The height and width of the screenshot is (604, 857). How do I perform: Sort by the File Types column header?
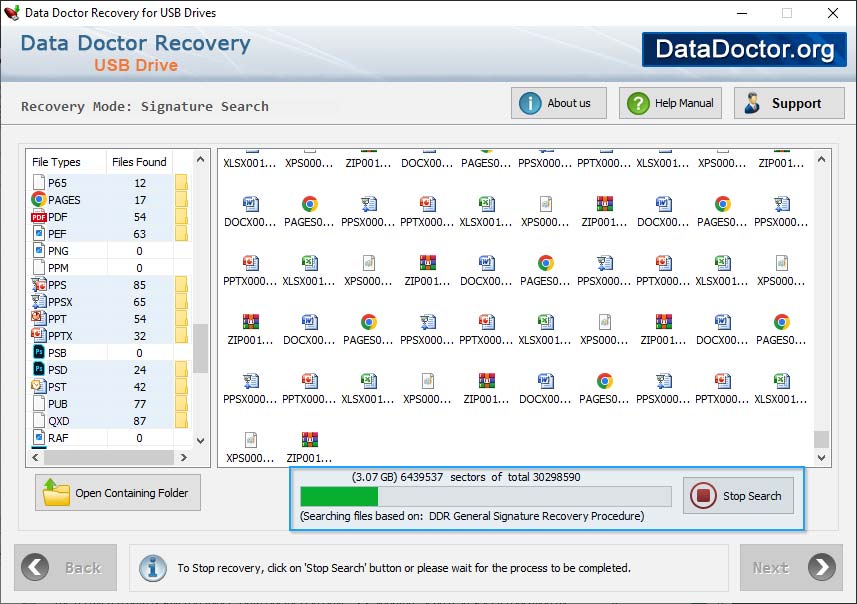pos(66,162)
